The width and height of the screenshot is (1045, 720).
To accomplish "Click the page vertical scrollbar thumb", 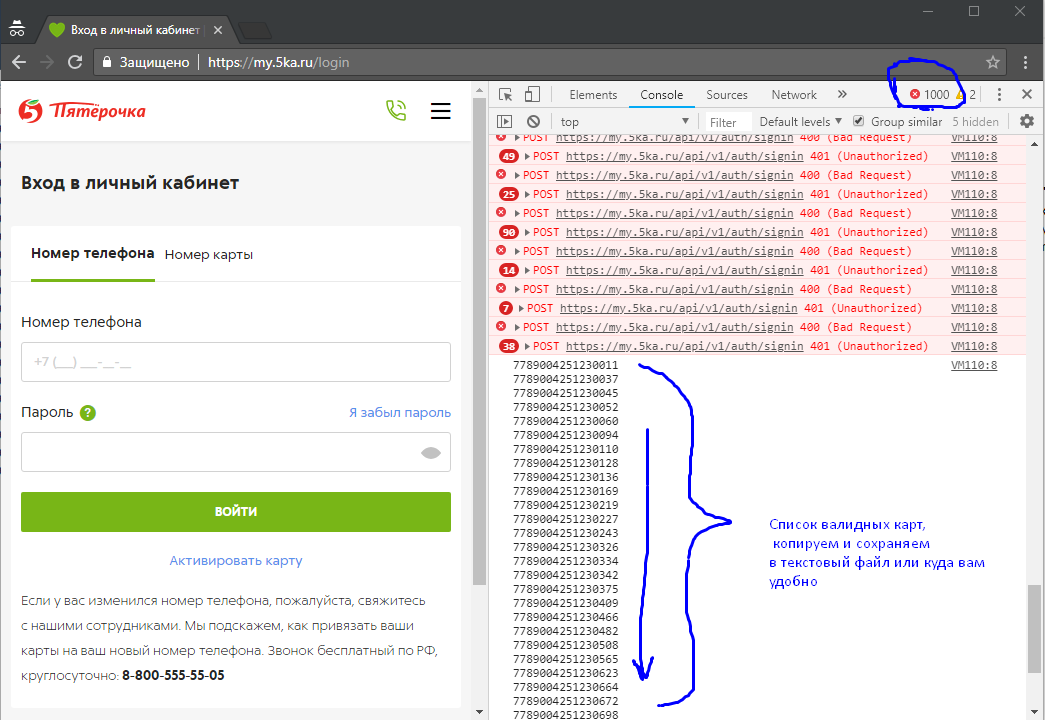I will coord(479,340).
